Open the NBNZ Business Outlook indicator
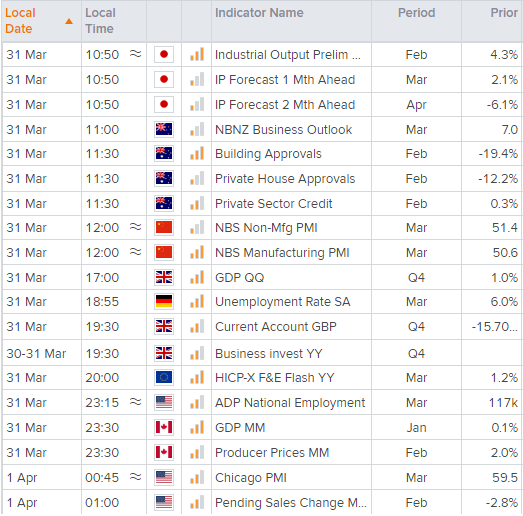Viewport: 523px width, 516px height. [283, 129]
